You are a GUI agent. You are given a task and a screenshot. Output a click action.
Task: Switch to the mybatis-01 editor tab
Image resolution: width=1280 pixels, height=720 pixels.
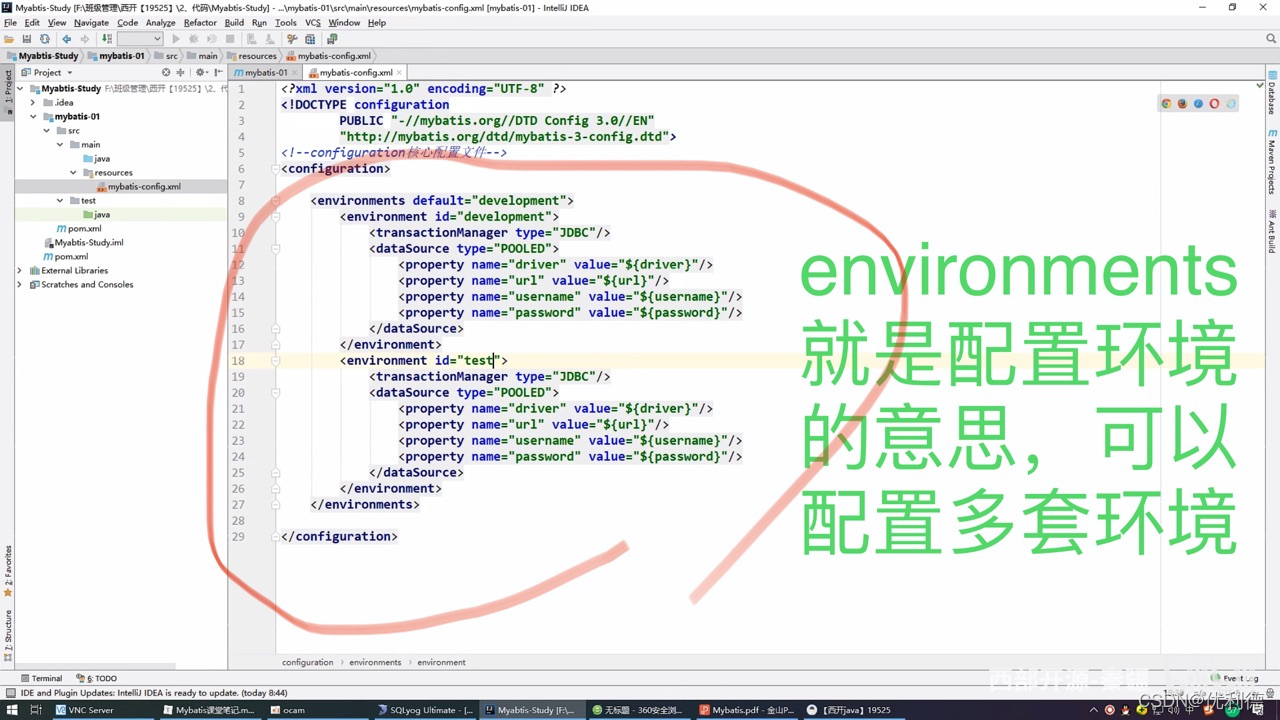click(265, 72)
